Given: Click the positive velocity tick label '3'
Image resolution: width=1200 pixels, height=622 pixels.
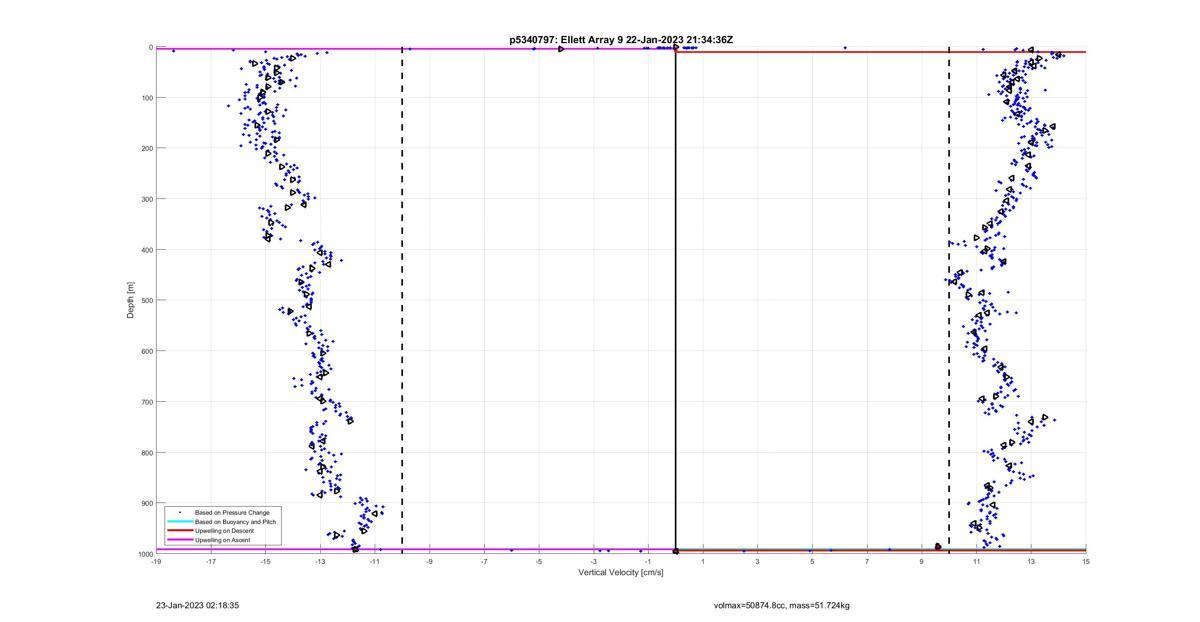Looking at the screenshot, I should point(758,561).
